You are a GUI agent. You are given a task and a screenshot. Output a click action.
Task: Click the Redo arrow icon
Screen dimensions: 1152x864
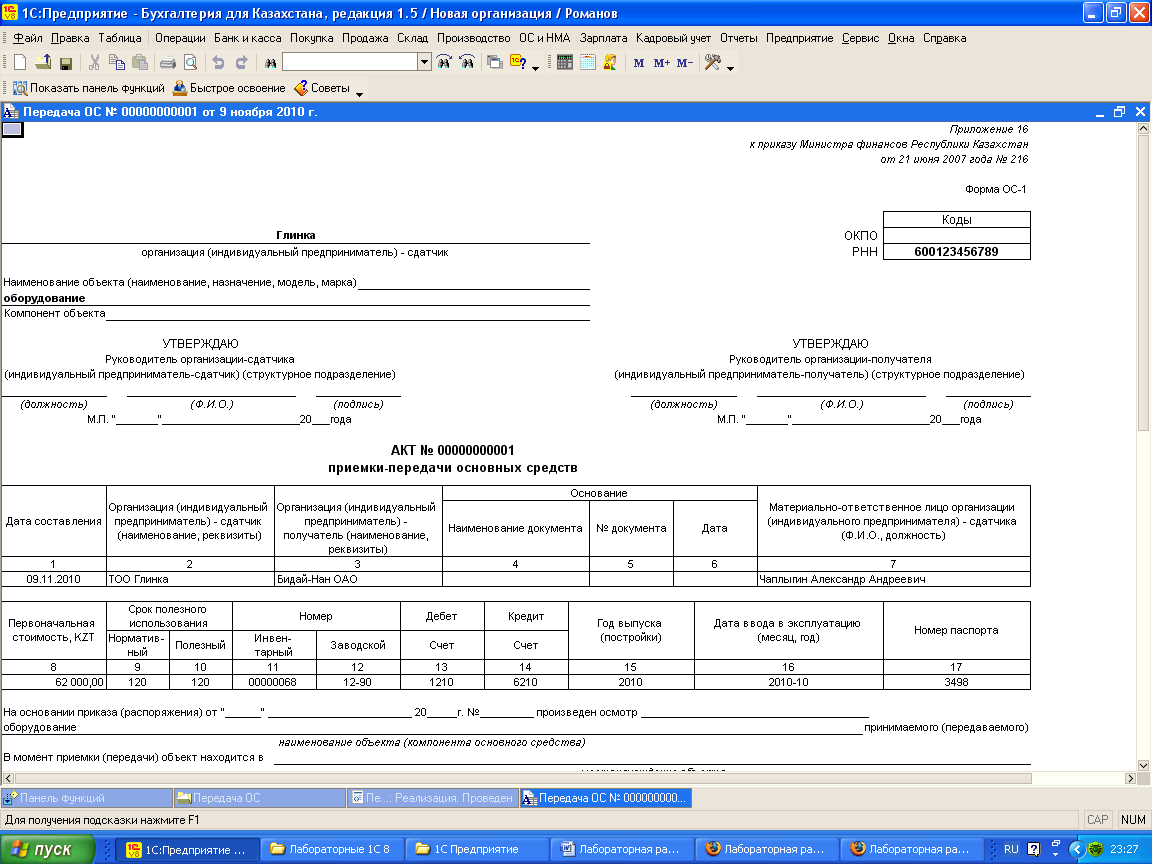tap(242, 63)
